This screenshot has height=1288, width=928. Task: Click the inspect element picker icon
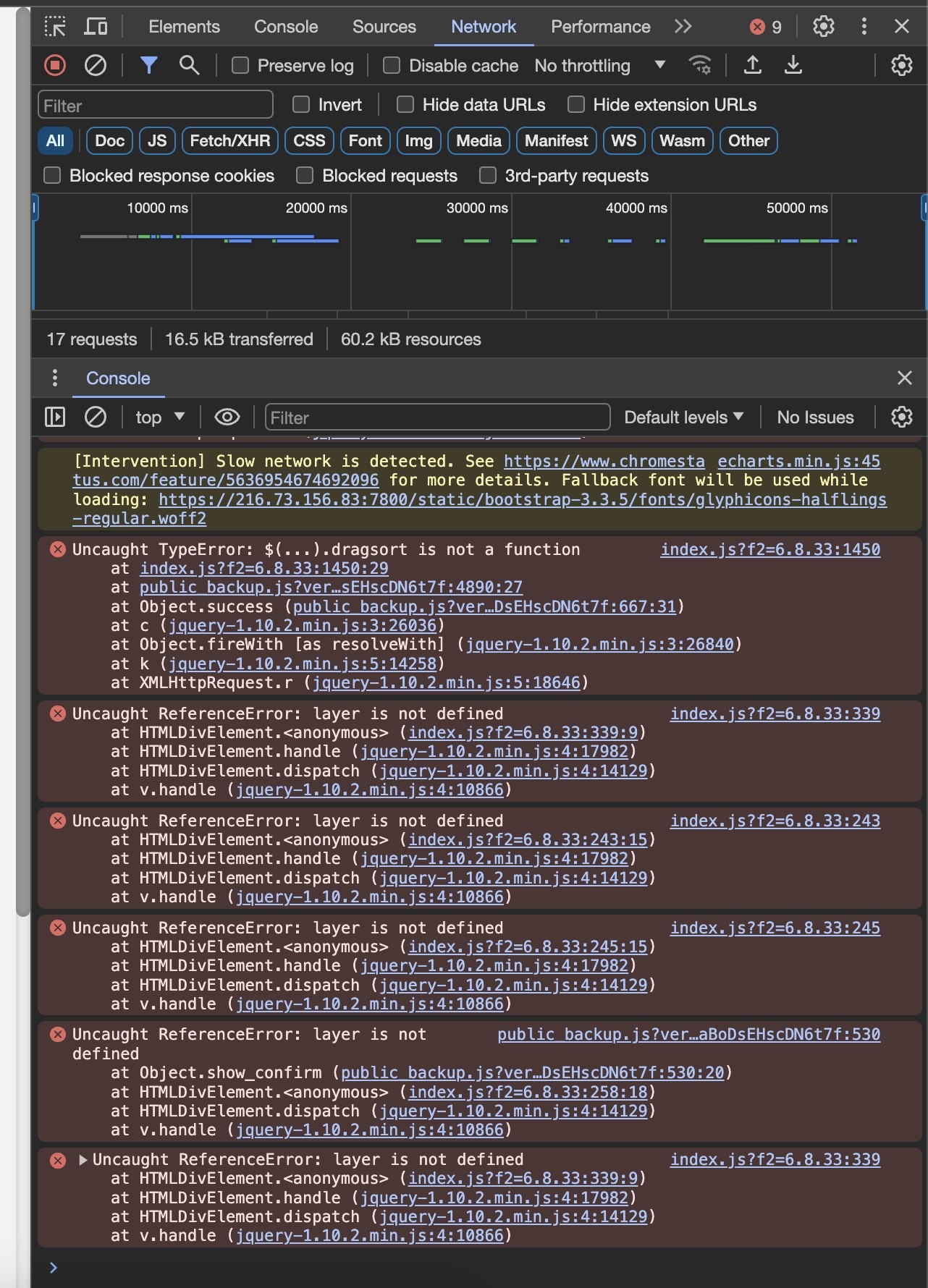tap(55, 27)
